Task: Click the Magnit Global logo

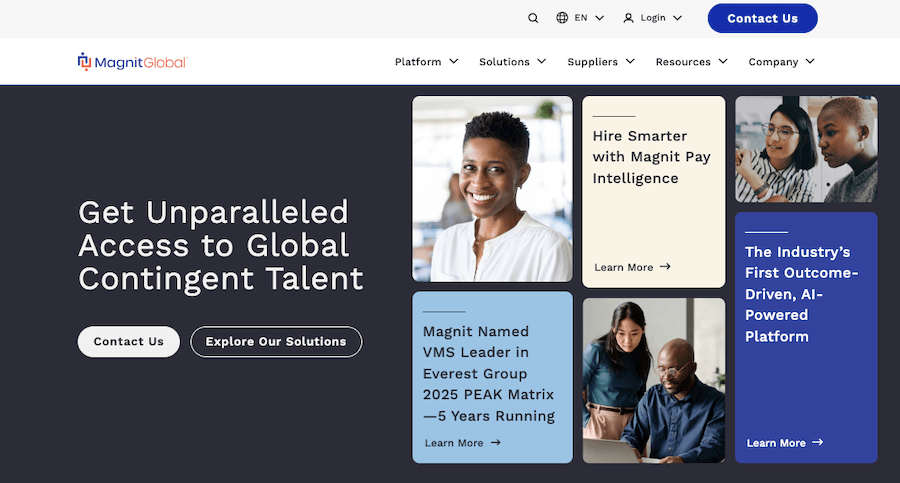Action: [132, 62]
